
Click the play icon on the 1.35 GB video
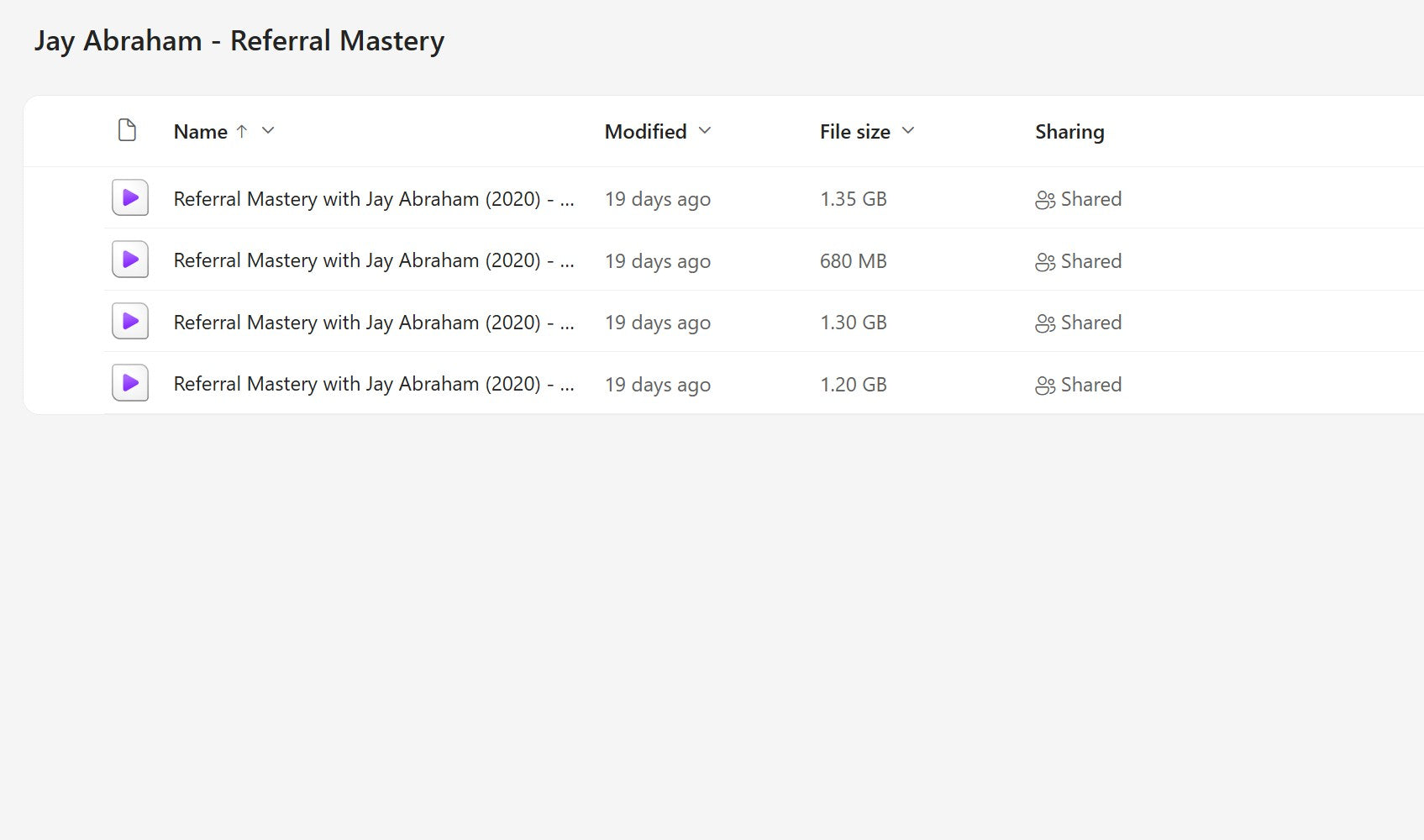pyautogui.click(x=129, y=198)
